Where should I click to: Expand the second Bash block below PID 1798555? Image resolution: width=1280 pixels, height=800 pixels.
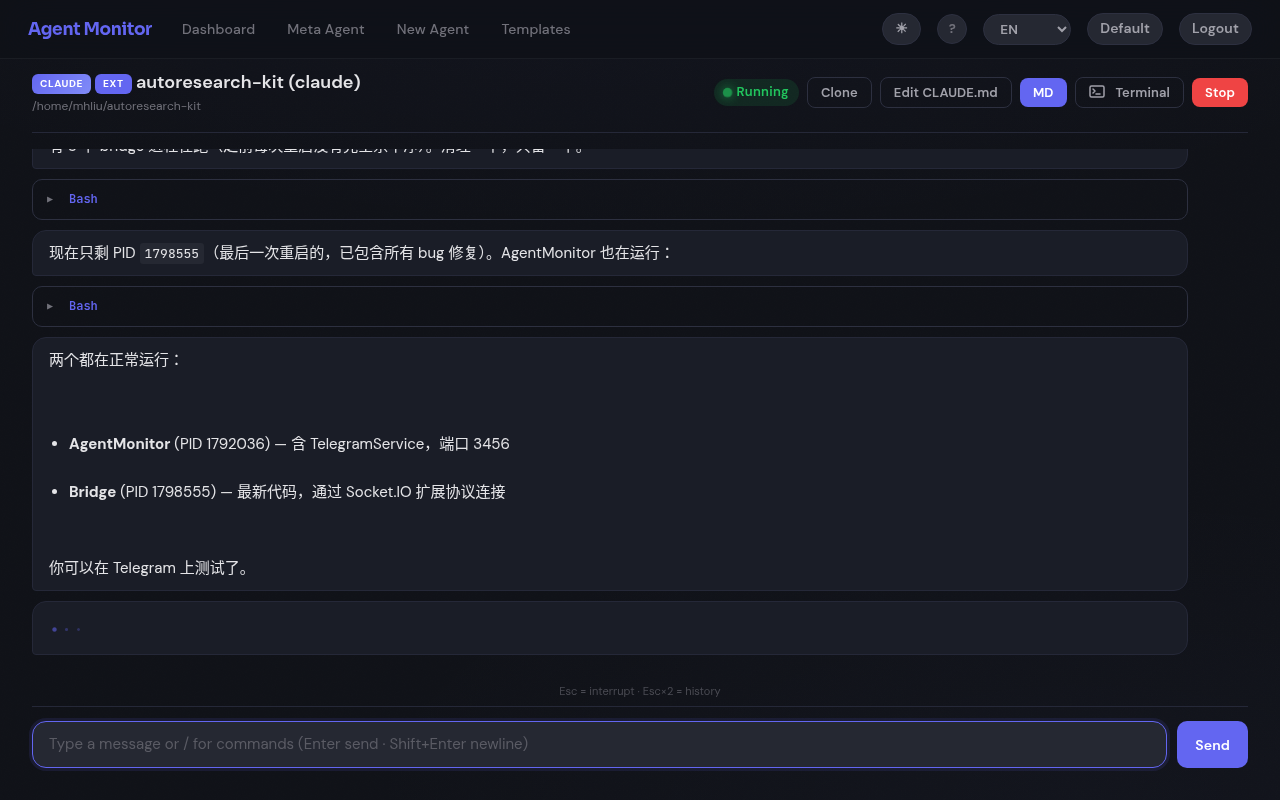point(609,306)
